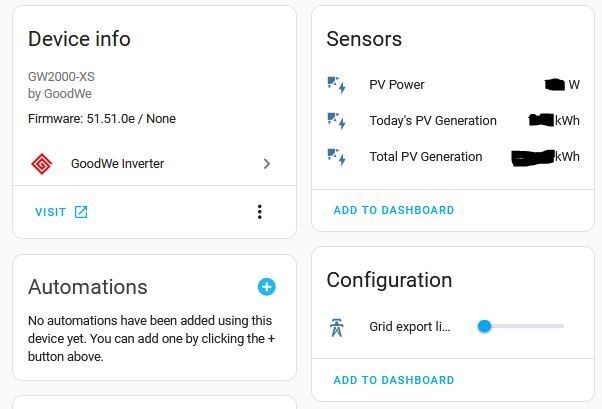Open Total PV Generation entry

tap(425, 157)
